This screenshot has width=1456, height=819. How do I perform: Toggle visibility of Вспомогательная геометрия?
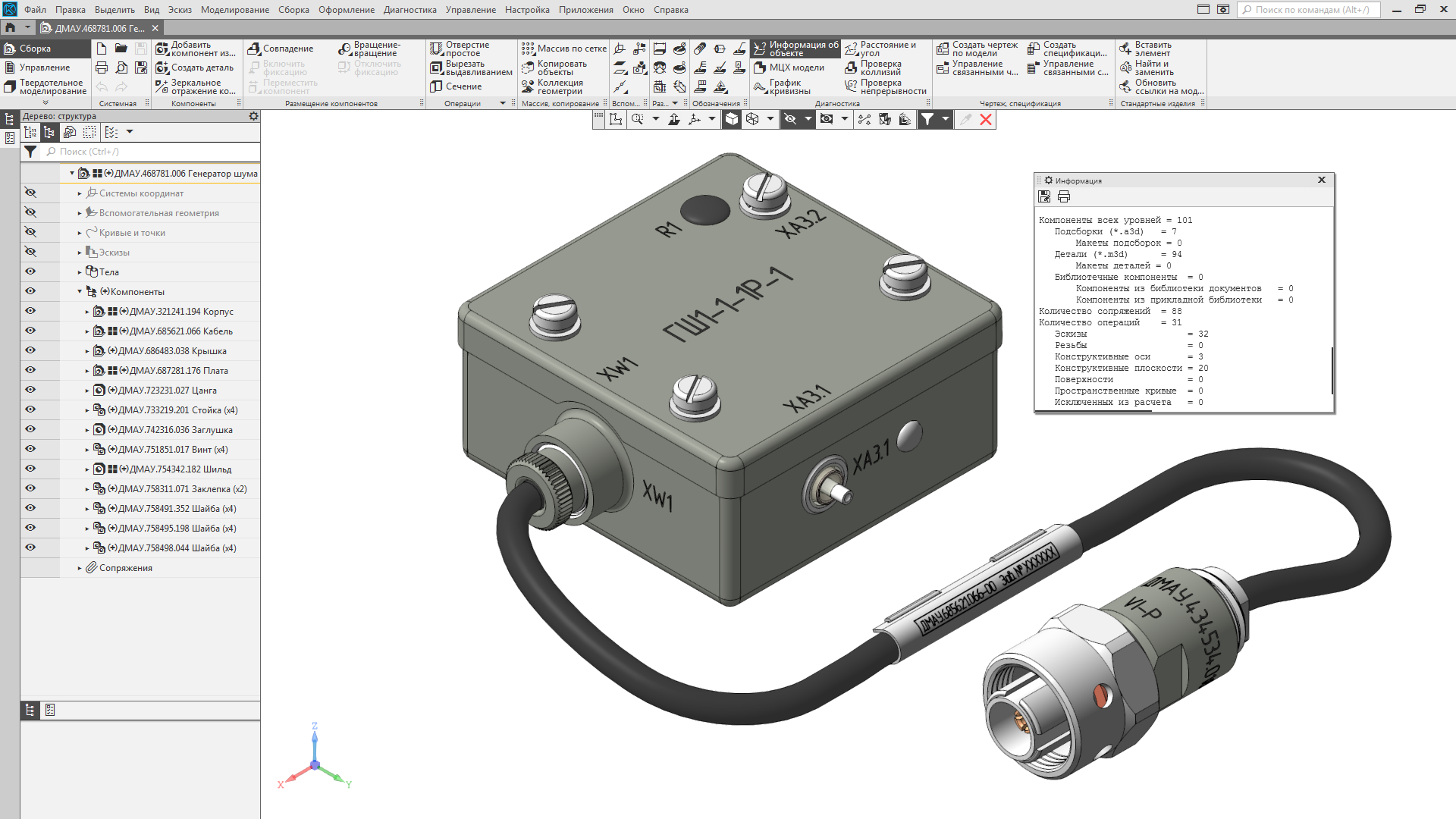coord(30,212)
